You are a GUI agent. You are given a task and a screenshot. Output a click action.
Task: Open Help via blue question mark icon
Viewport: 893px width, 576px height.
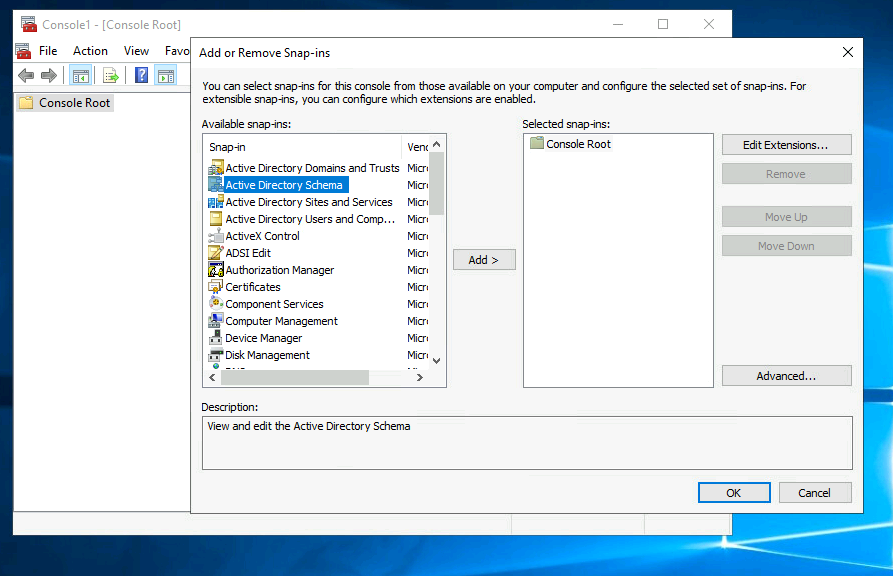point(141,75)
